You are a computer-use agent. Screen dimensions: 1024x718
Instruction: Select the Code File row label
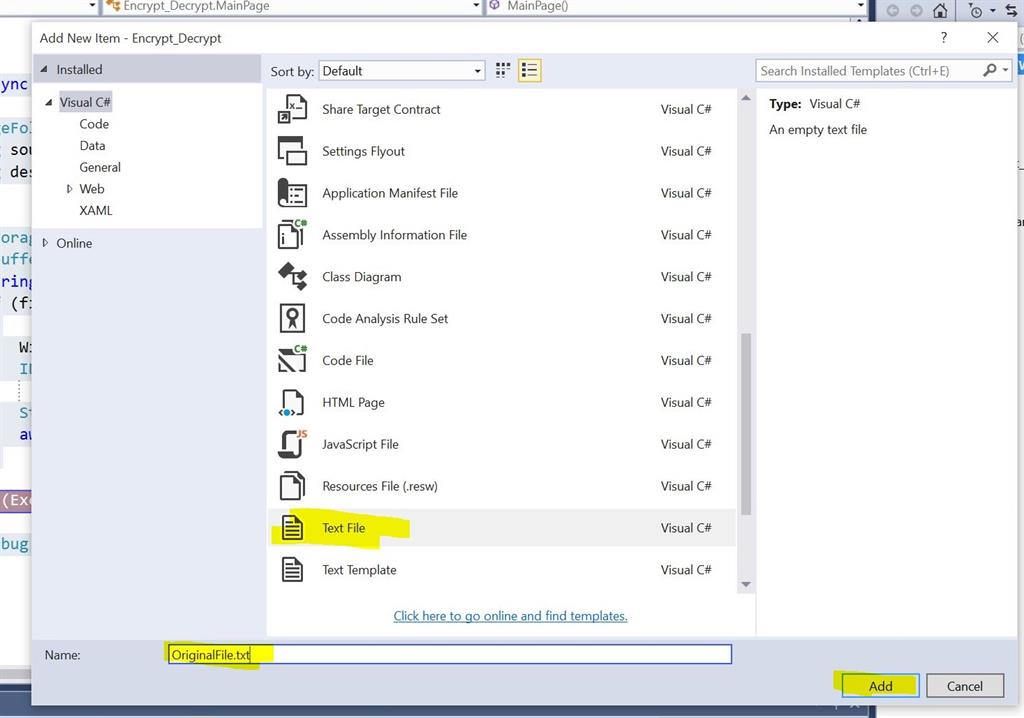(347, 361)
